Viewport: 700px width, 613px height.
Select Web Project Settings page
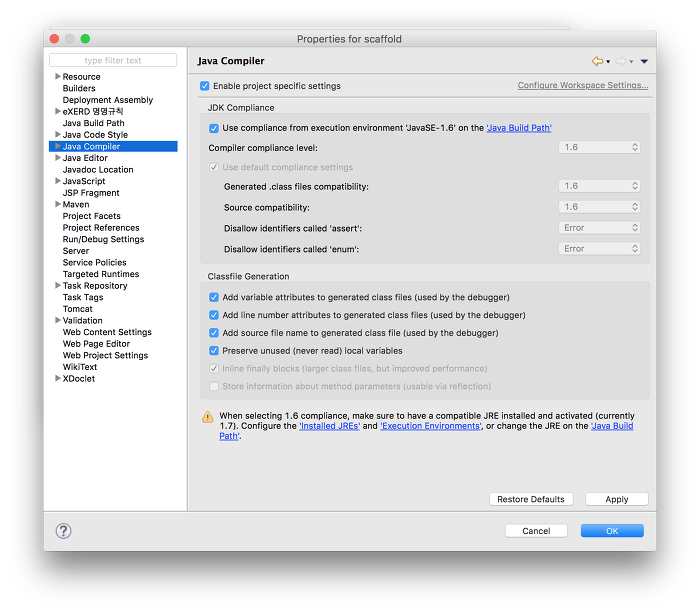click(105, 355)
